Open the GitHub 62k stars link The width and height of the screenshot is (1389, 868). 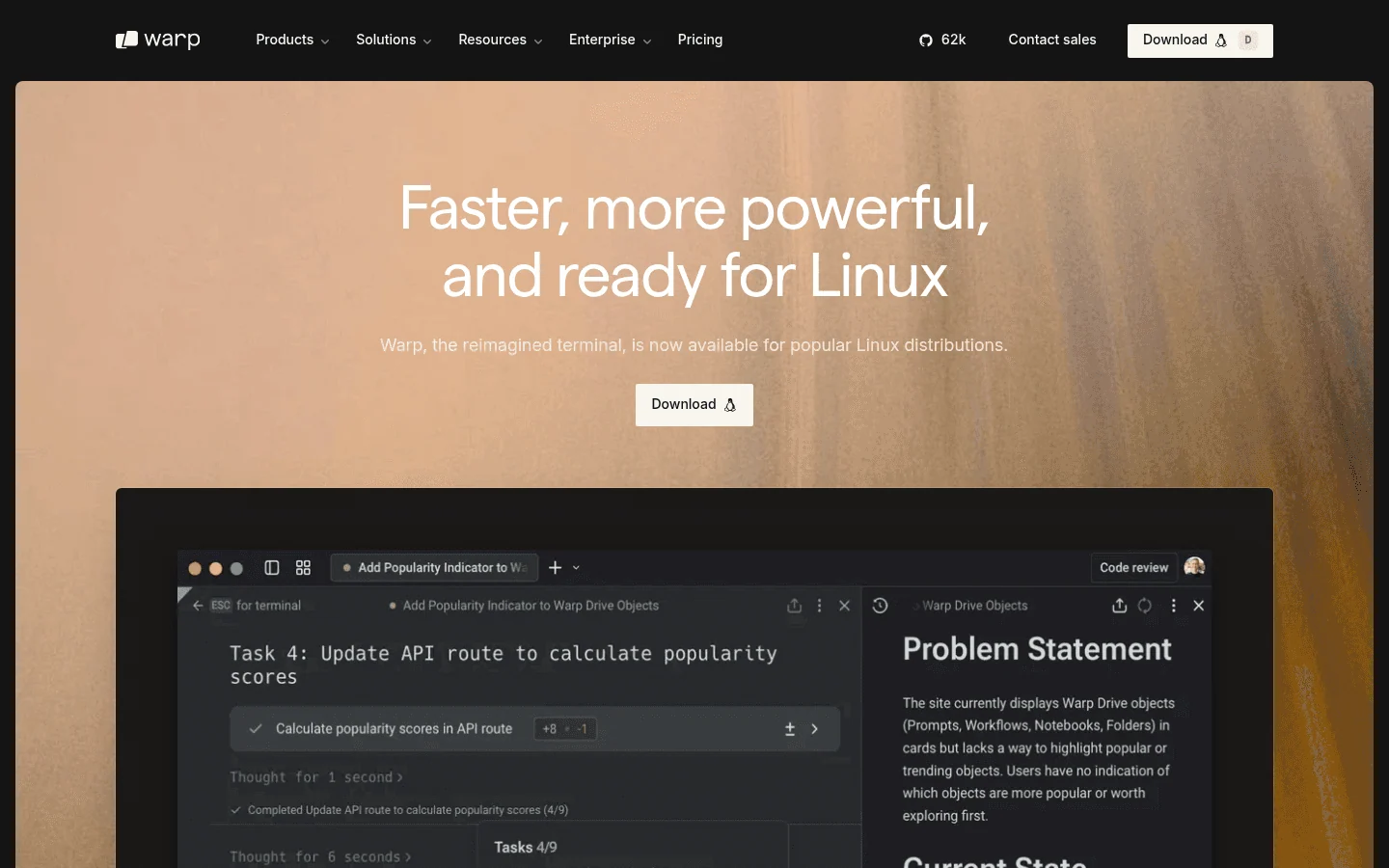[x=942, y=40]
